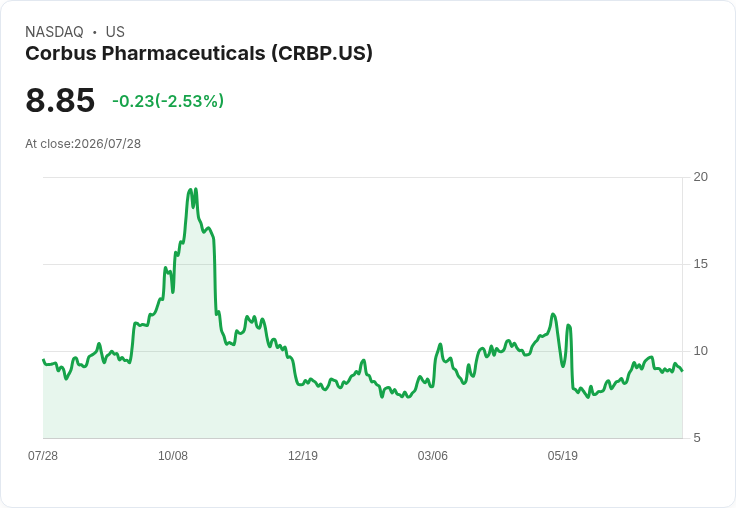Screen dimensions: 736x508
Task: Click the 07/28 x-axis date label
Action: 43,456
